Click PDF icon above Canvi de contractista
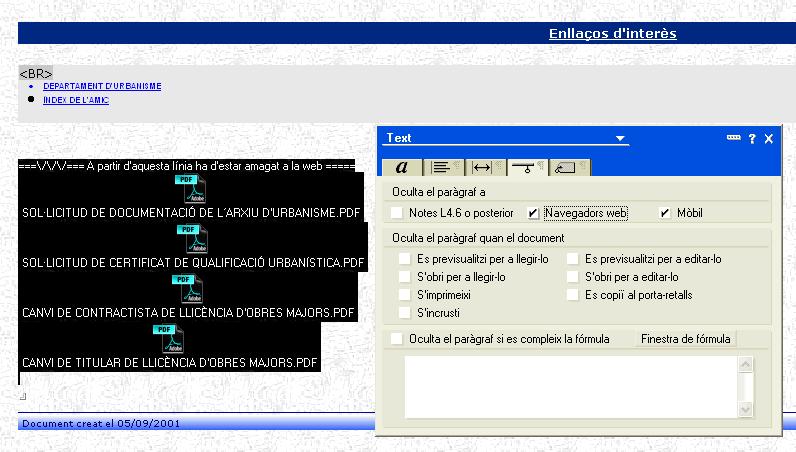The image size is (796, 452). tap(188, 288)
